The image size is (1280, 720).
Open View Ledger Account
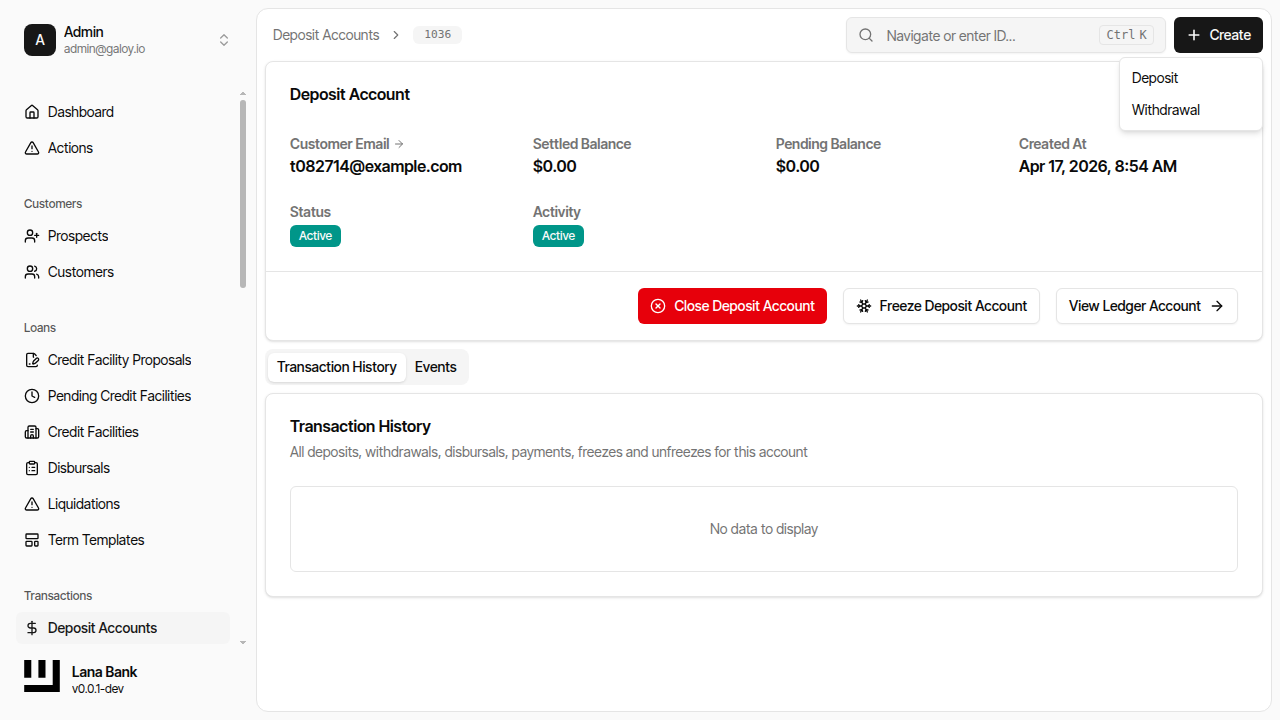(1146, 306)
